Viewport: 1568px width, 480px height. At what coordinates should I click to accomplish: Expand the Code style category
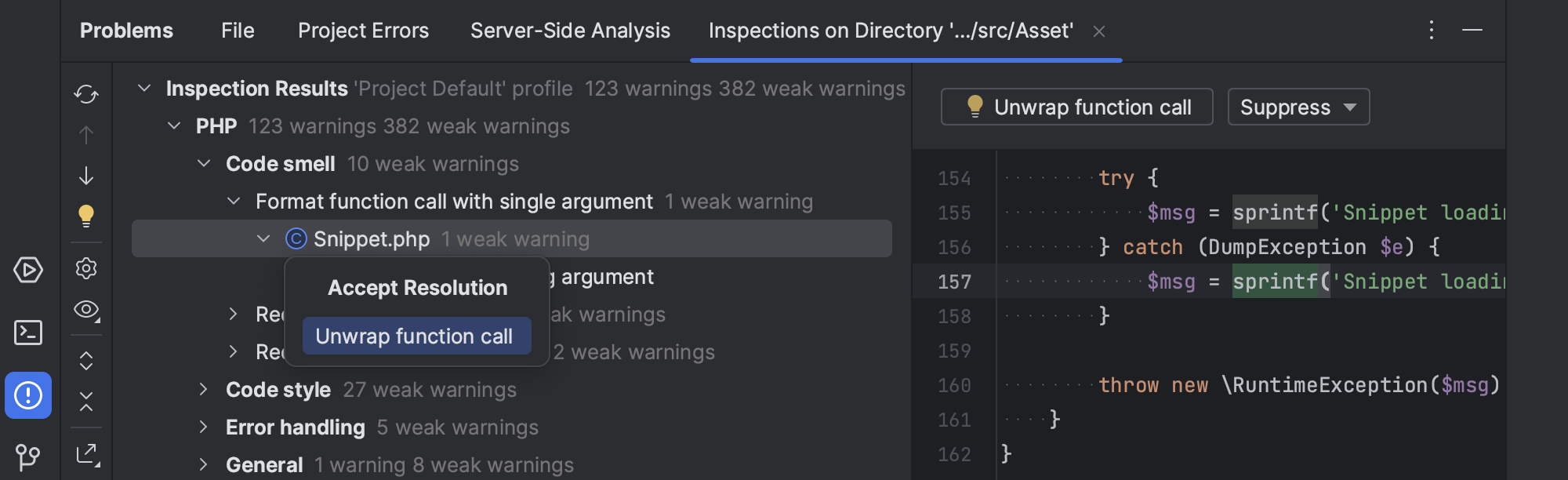click(203, 389)
